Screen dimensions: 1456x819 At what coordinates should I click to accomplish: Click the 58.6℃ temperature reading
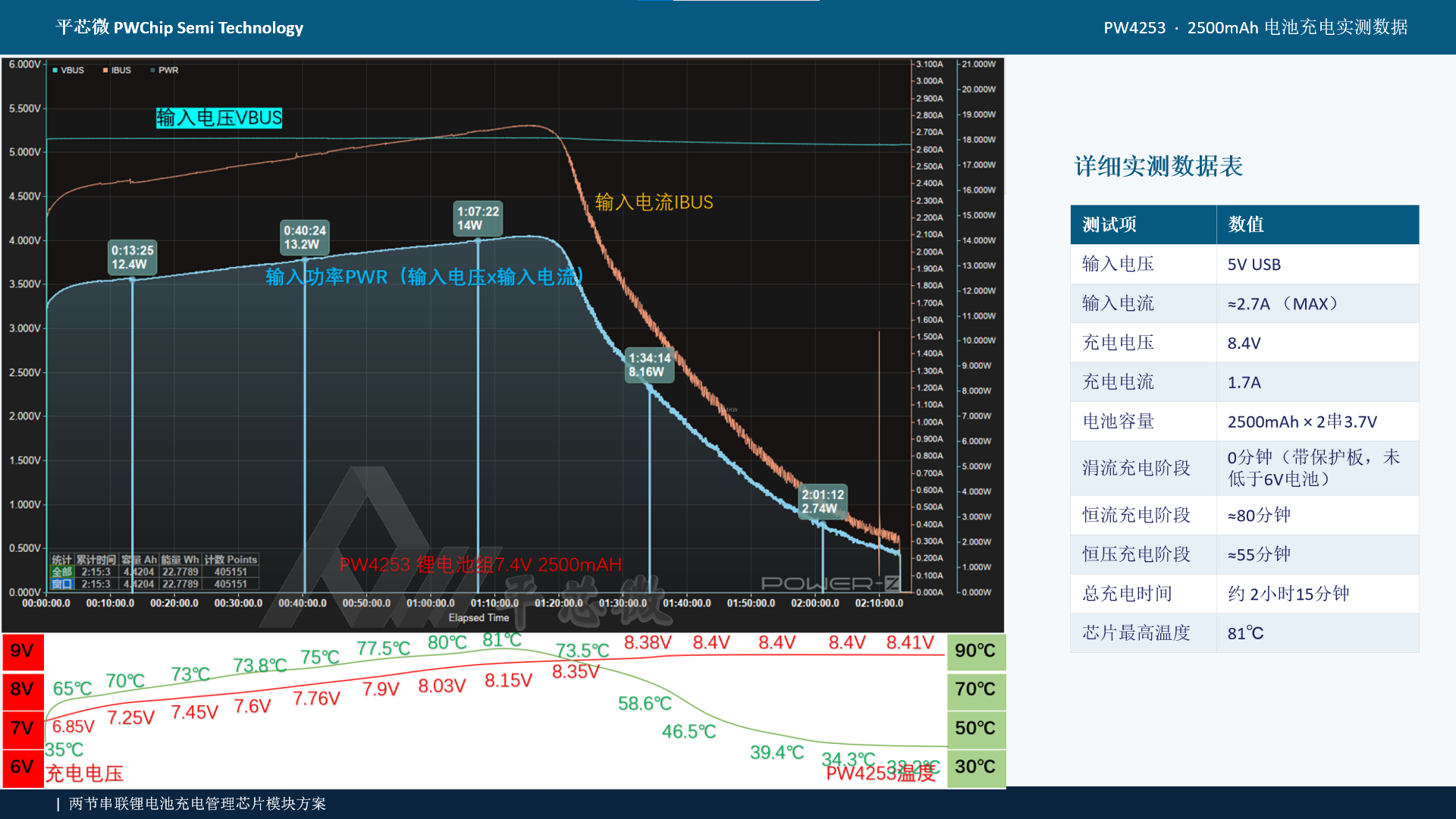645,704
